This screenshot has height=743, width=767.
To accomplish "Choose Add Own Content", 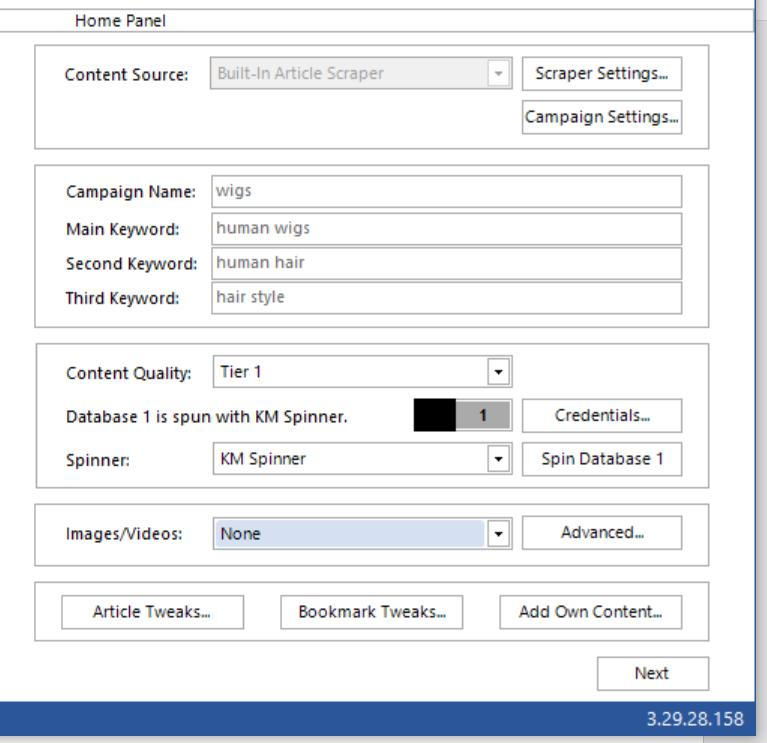I will [x=590, y=611].
